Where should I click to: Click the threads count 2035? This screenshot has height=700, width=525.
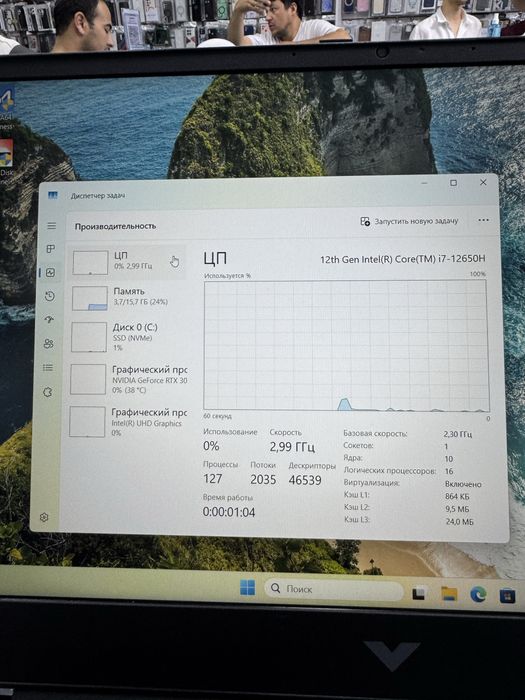pos(263,479)
